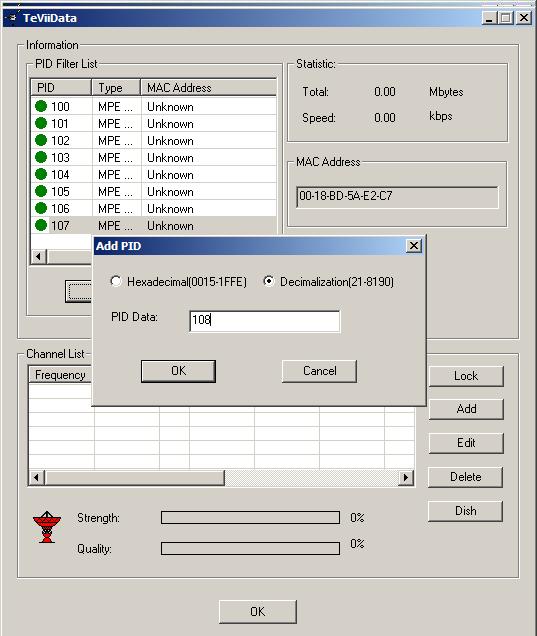Maximize the TeViiData window

point(506,18)
